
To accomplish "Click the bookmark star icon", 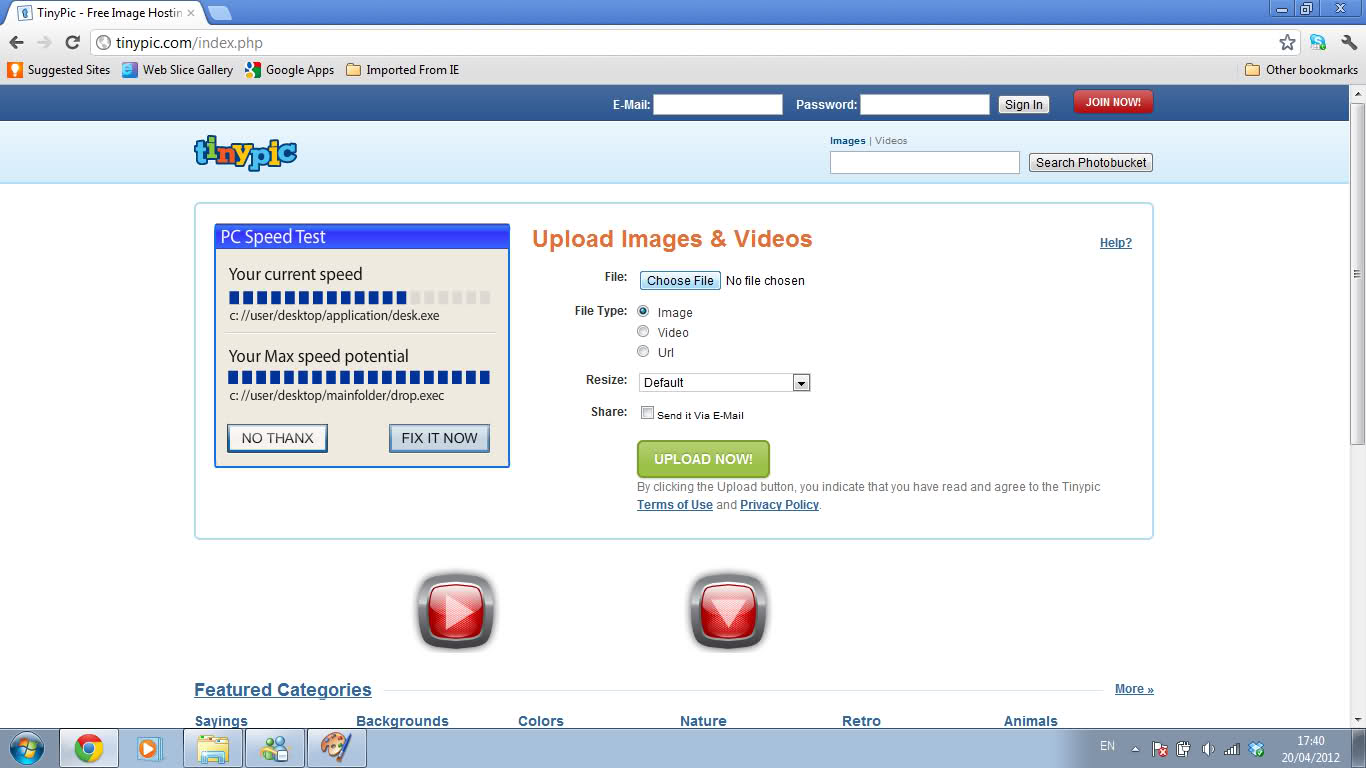I will [1287, 43].
